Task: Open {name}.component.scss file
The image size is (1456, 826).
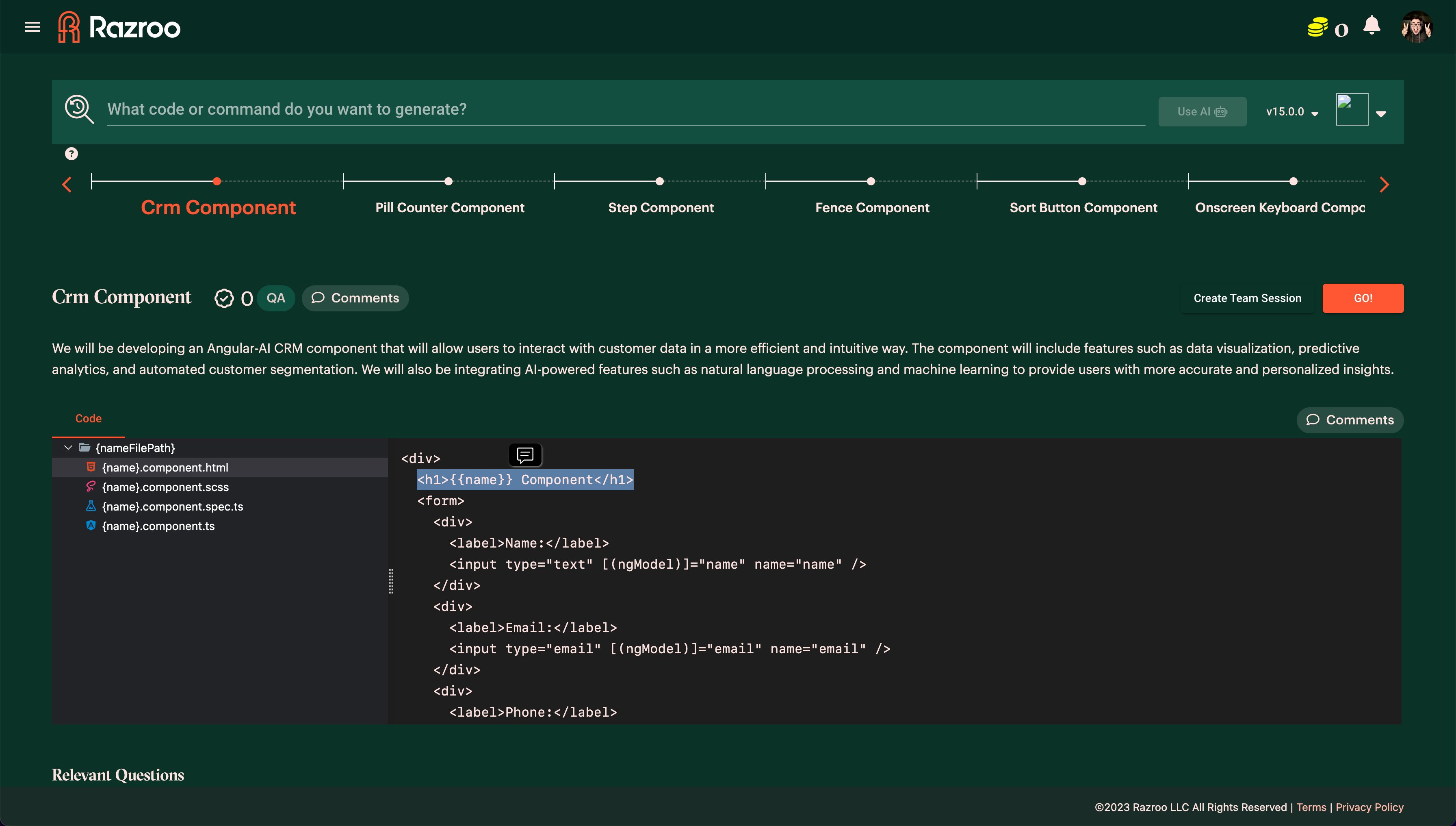Action: [x=165, y=487]
